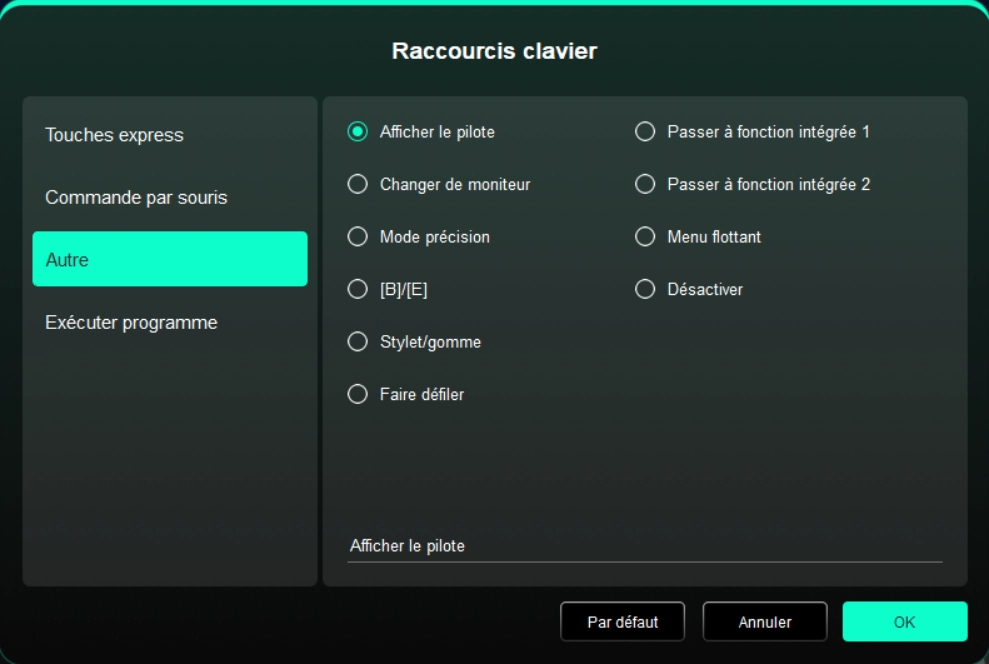The width and height of the screenshot is (989, 664).
Task: Select the Afficher le pilote radio button
Action: pyautogui.click(x=357, y=132)
